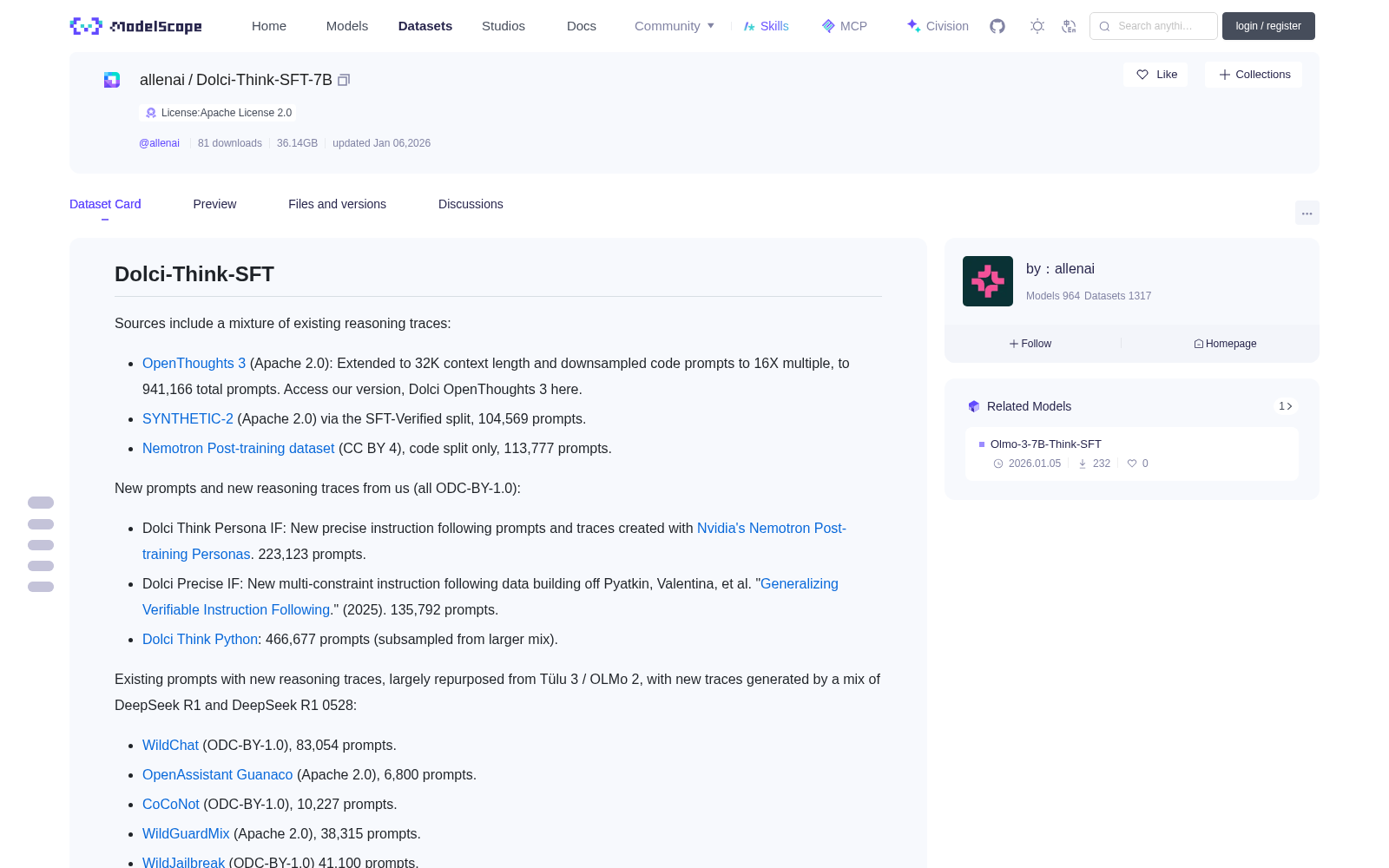Open Datasets in navigation bar
Viewport: 1389px width, 868px height.
425,26
